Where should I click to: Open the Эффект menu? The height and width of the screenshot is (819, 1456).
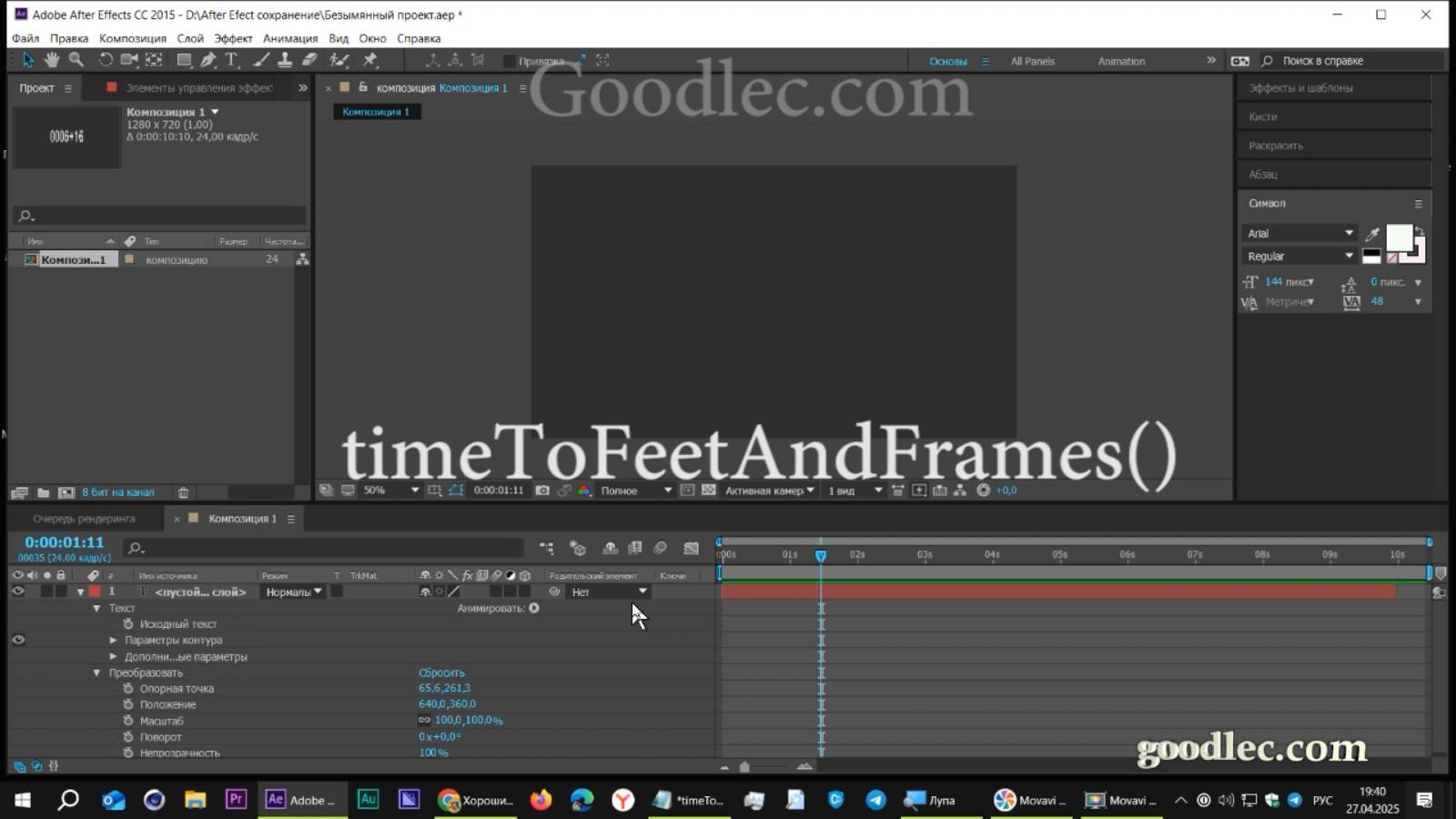pyautogui.click(x=232, y=38)
